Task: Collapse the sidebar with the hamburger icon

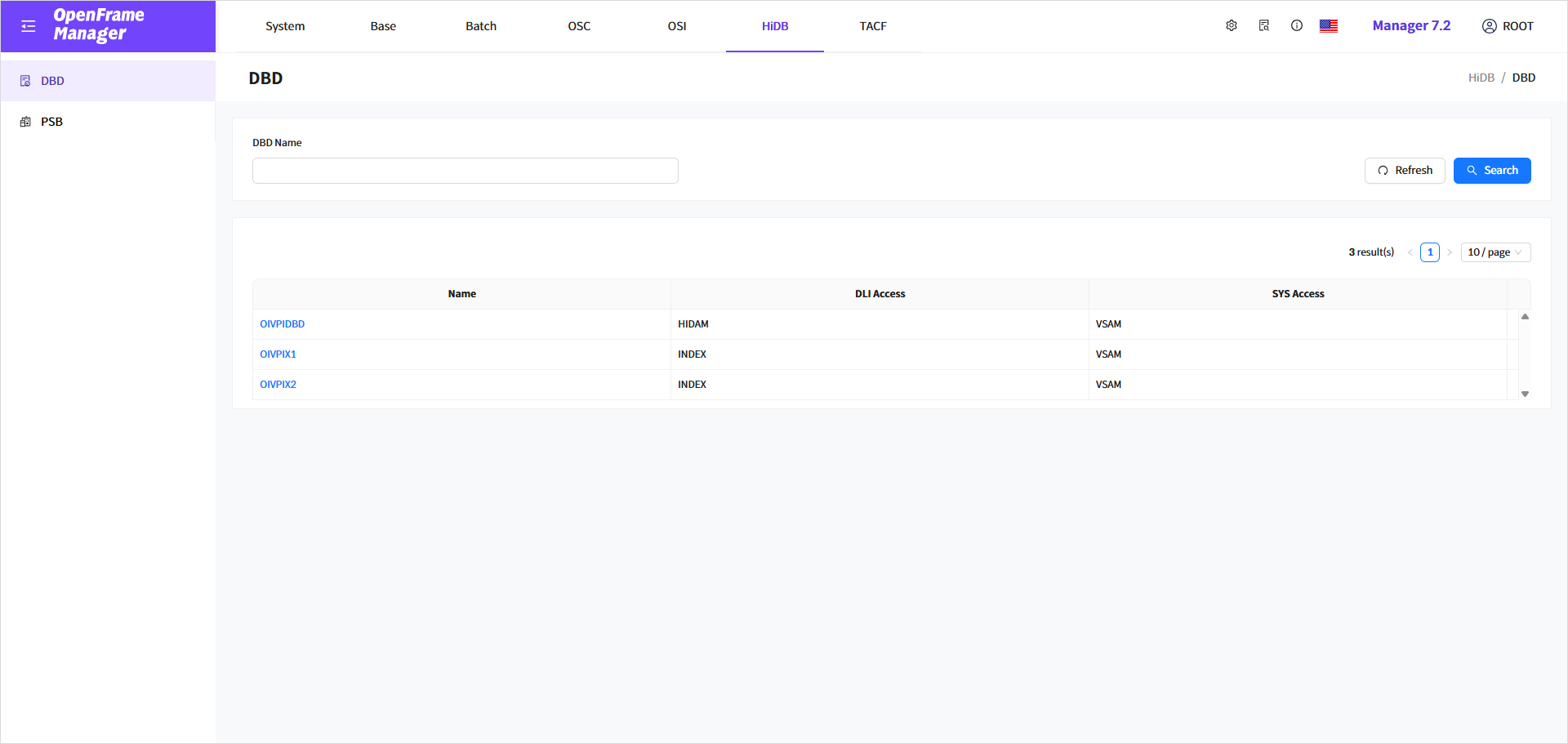Action: [29, 26]
